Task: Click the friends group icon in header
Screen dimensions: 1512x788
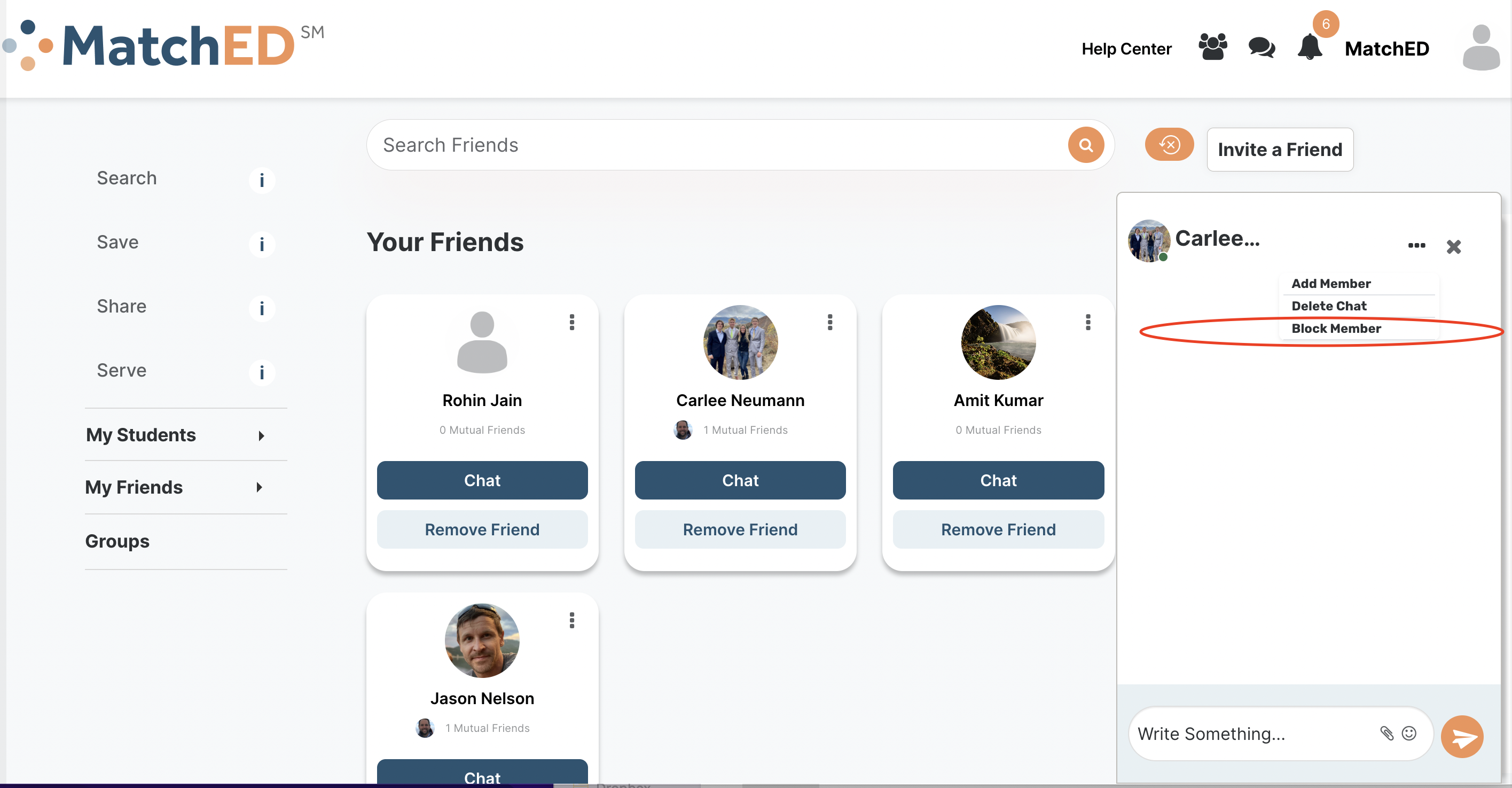Action: 1213,46
